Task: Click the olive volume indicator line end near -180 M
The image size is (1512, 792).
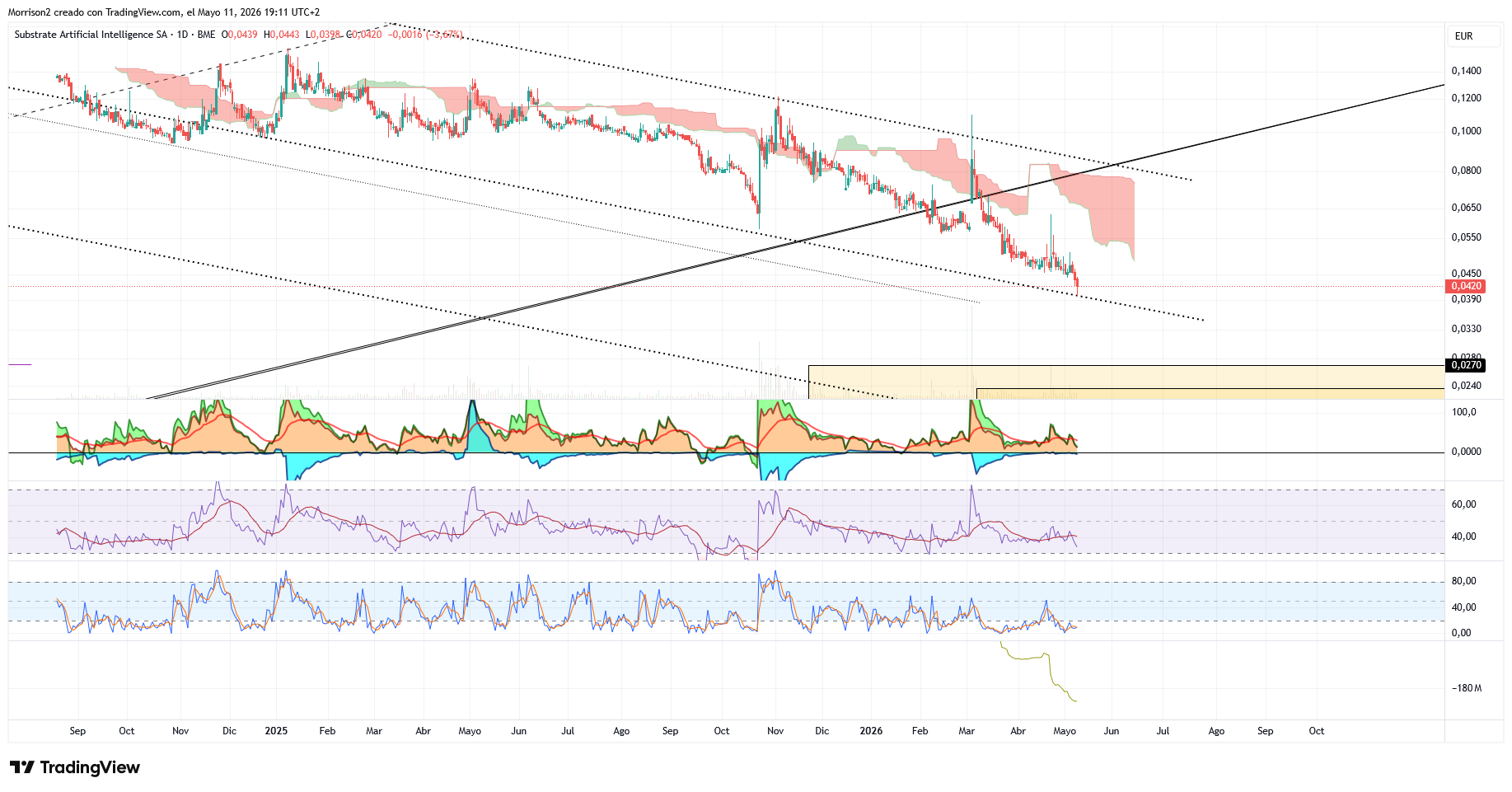Action: 1074,701
